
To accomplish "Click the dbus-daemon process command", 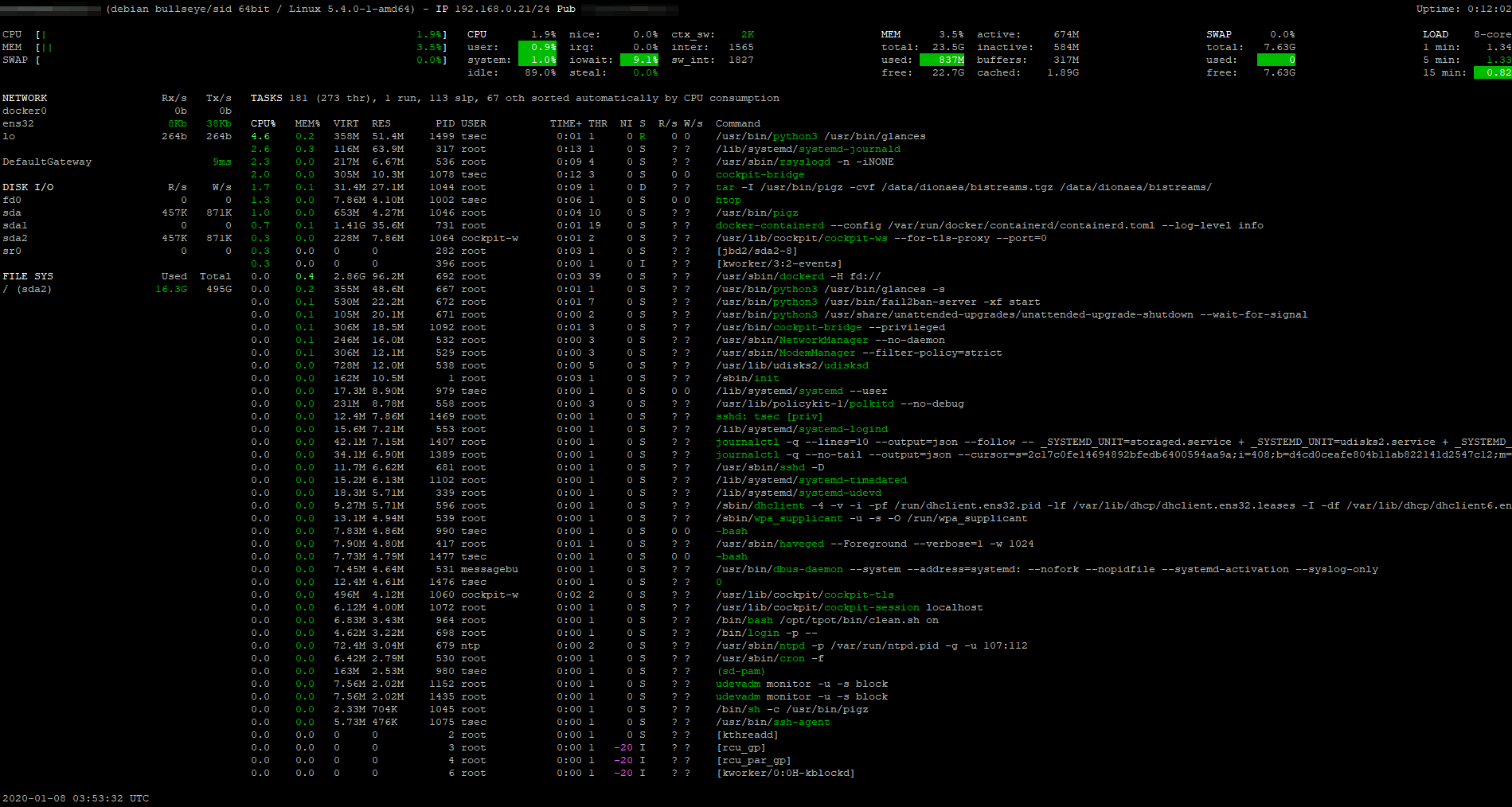I will pos(1047,569).
